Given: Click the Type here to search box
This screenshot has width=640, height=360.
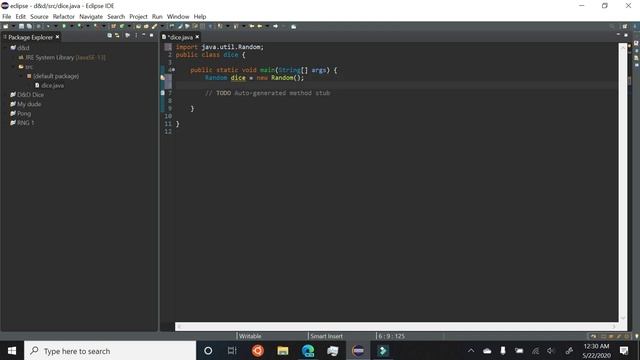Looking at the screenshot, I should (x=110, y=351).
